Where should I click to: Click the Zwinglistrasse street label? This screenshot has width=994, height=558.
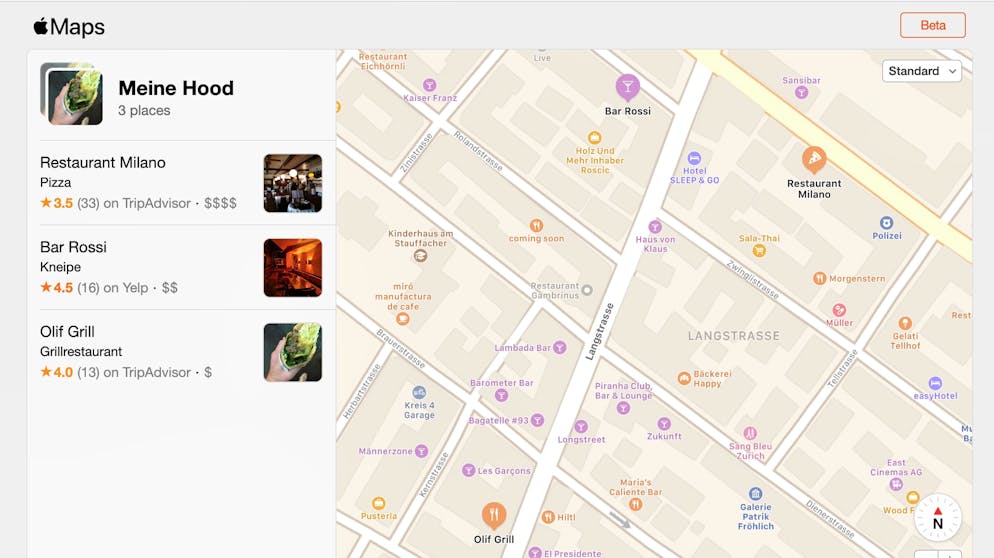point(752,280)
